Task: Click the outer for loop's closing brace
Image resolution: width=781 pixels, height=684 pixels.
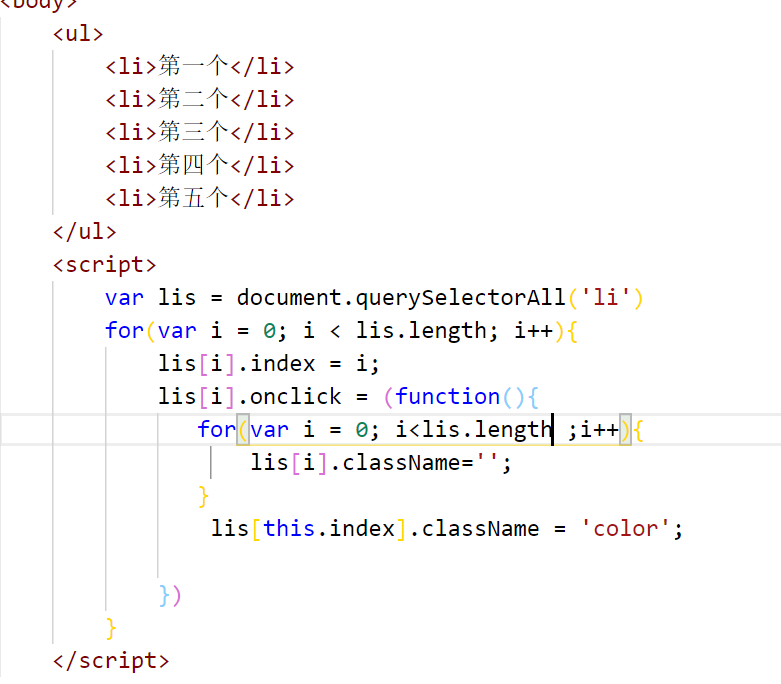Action: click(x=111, y=628)
